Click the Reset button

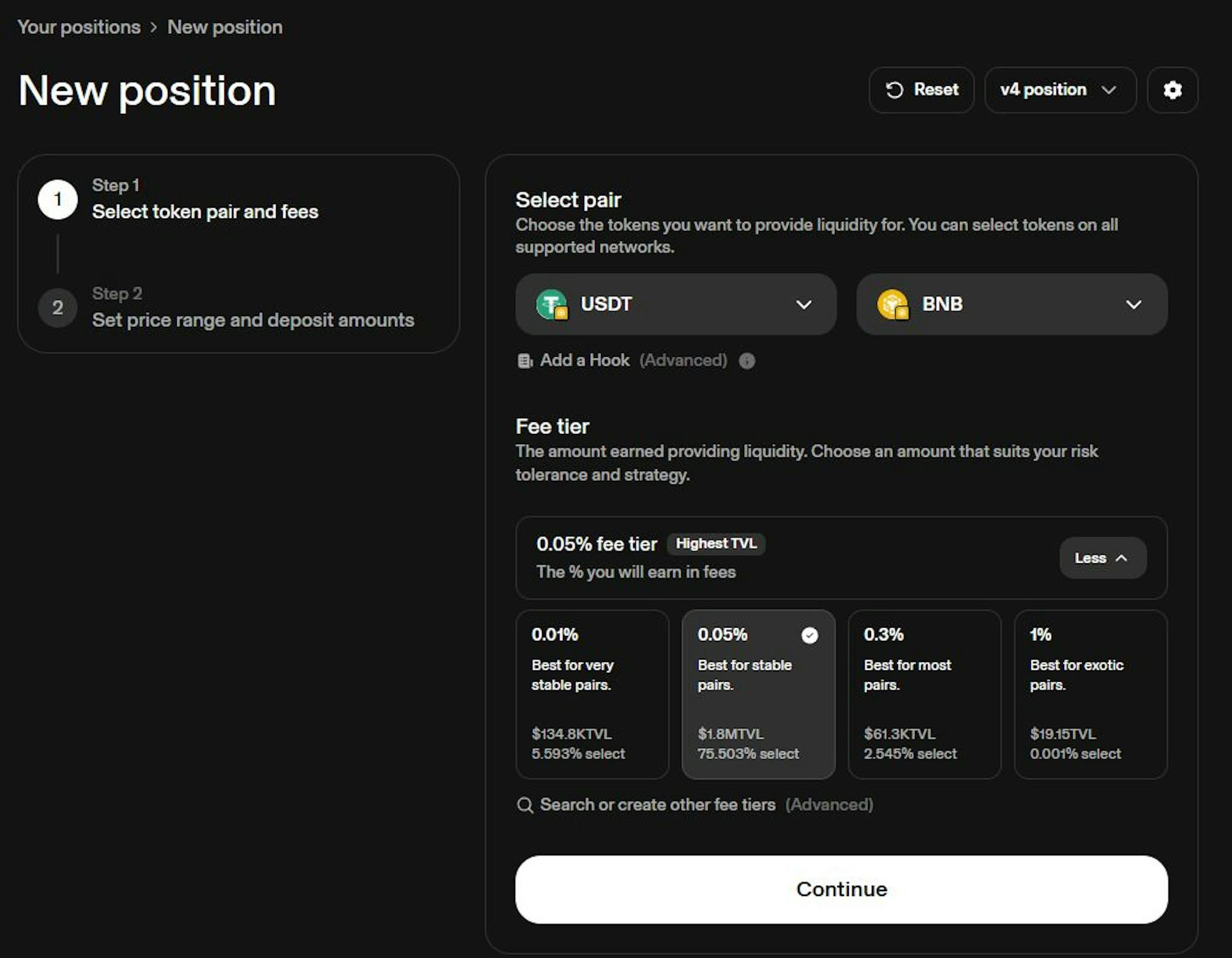tap(922, 90)
